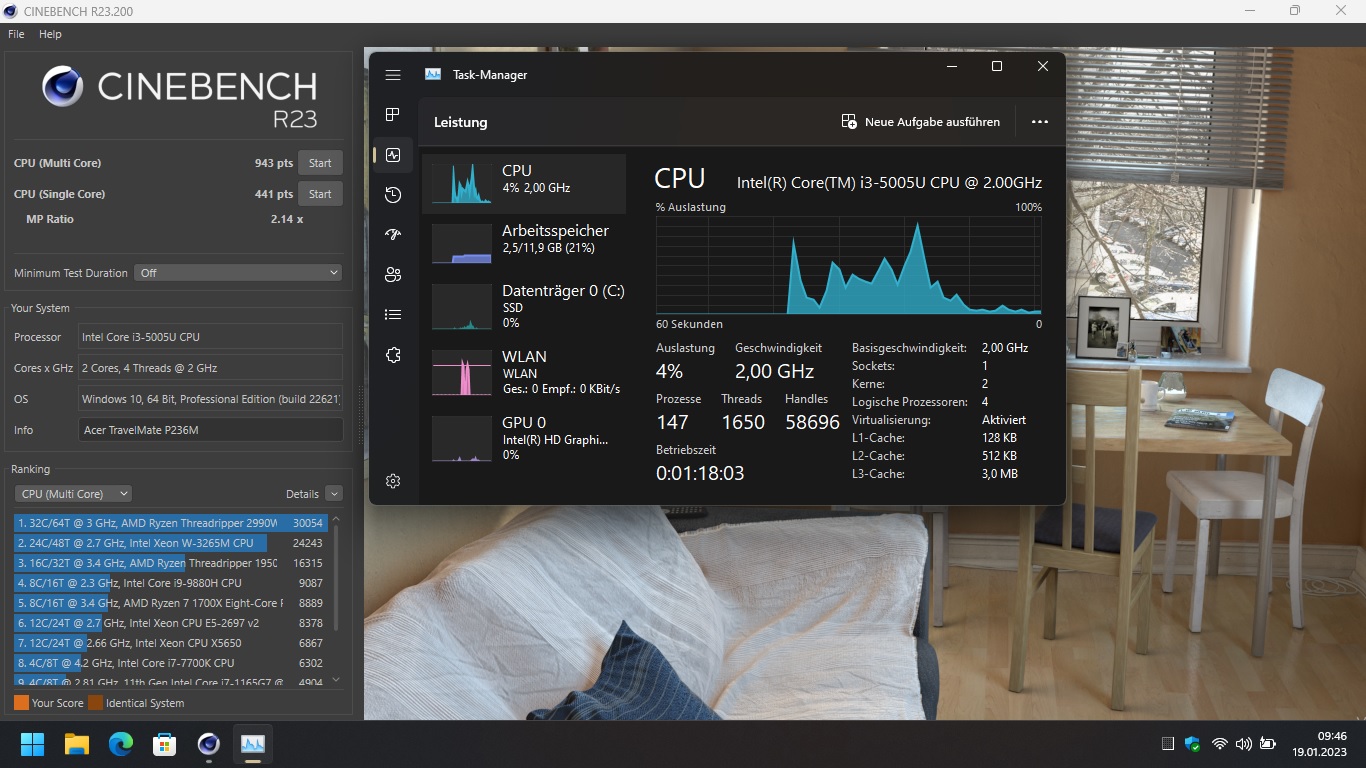Select the AMD Ryzen 7 1700X ranking row
This screenshot has width=1366, height=768.
171,603
